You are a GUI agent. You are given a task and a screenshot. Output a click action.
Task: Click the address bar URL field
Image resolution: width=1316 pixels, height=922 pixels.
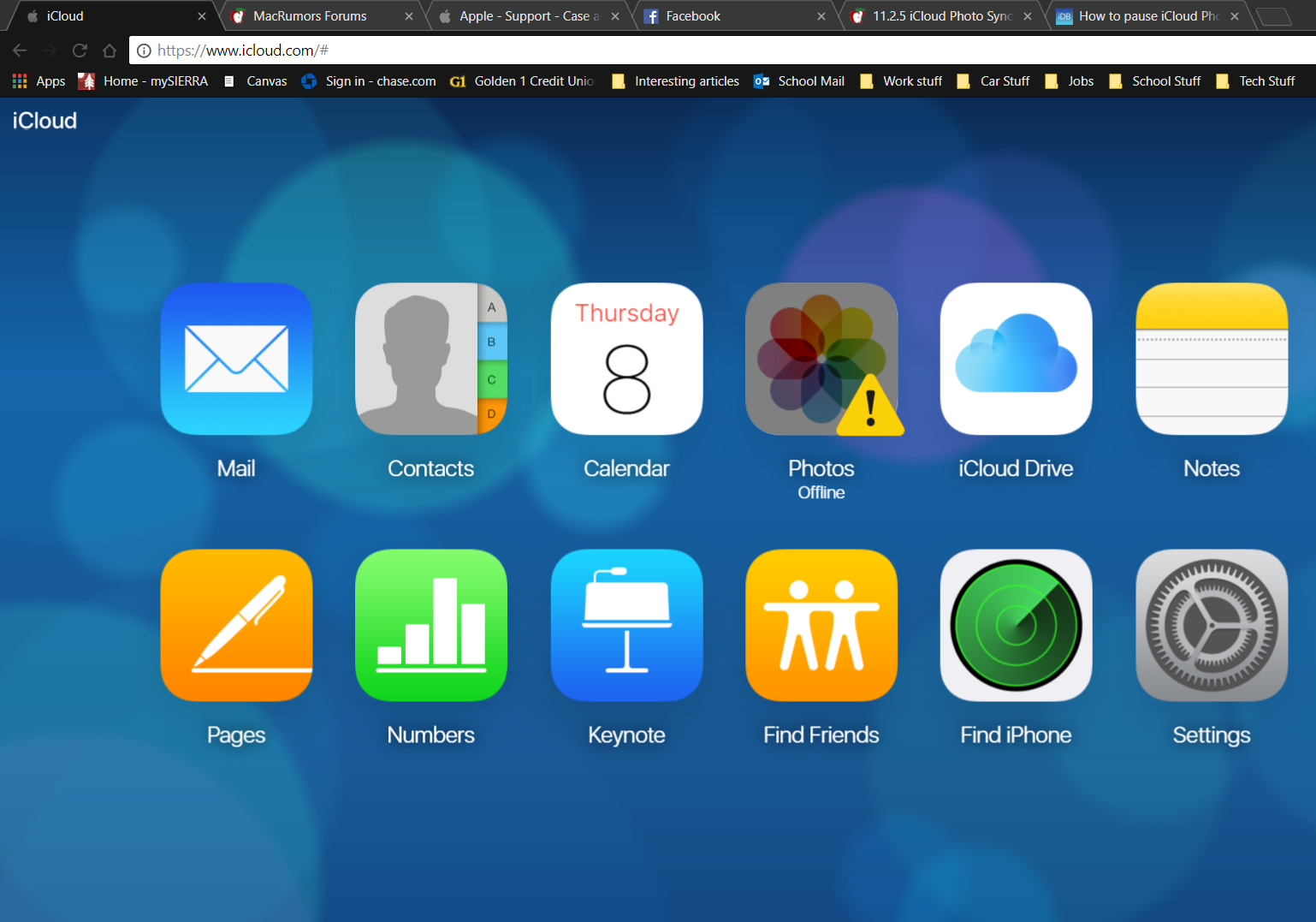(x=723, y=51)
